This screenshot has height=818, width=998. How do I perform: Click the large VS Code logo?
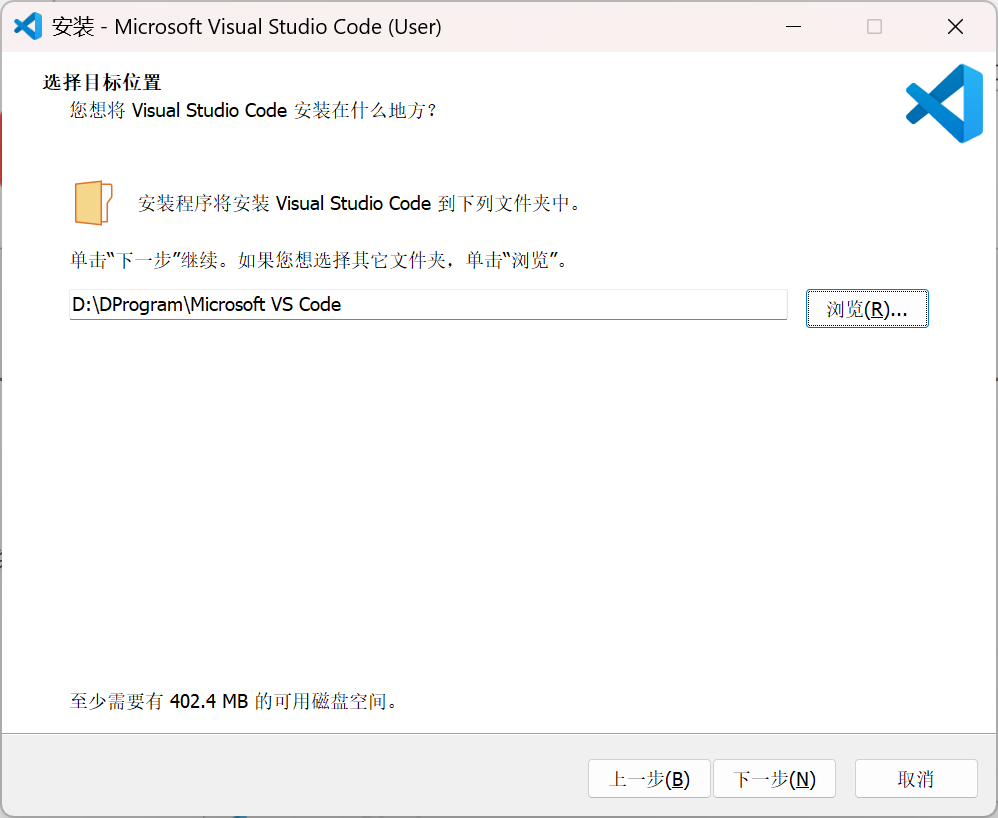[x=945, y=103]
